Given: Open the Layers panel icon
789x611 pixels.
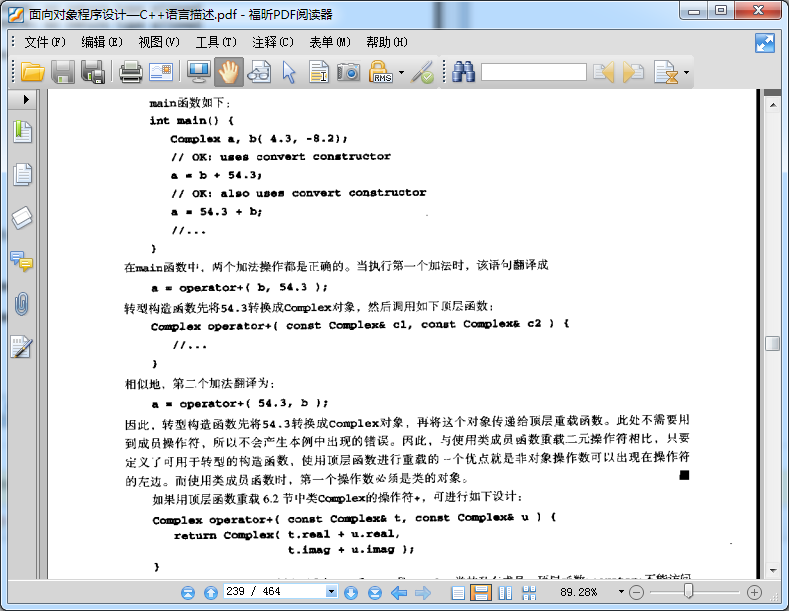Looking at the screenshot, I should pos(22,217).
